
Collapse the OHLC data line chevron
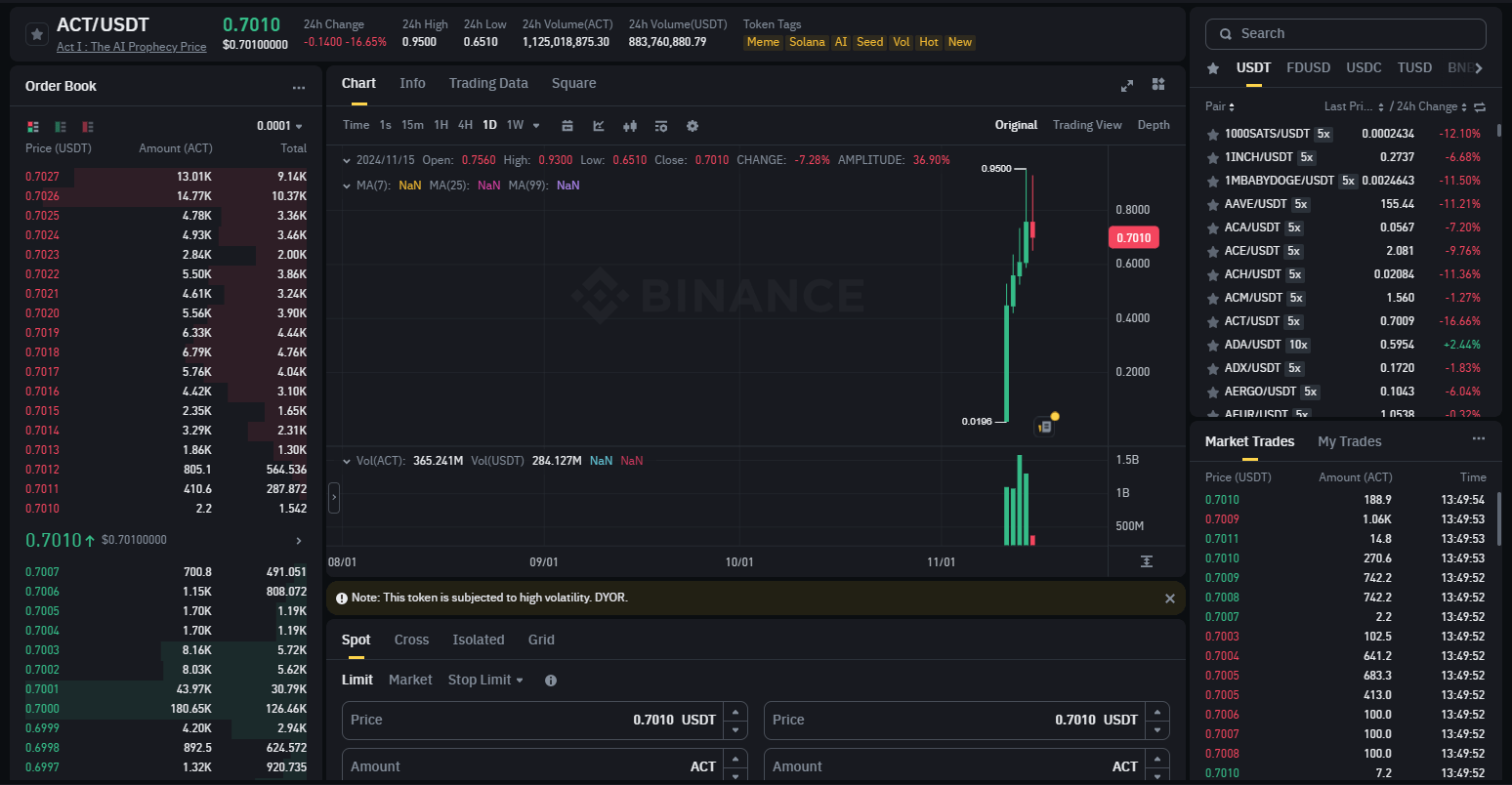(346, 160)
